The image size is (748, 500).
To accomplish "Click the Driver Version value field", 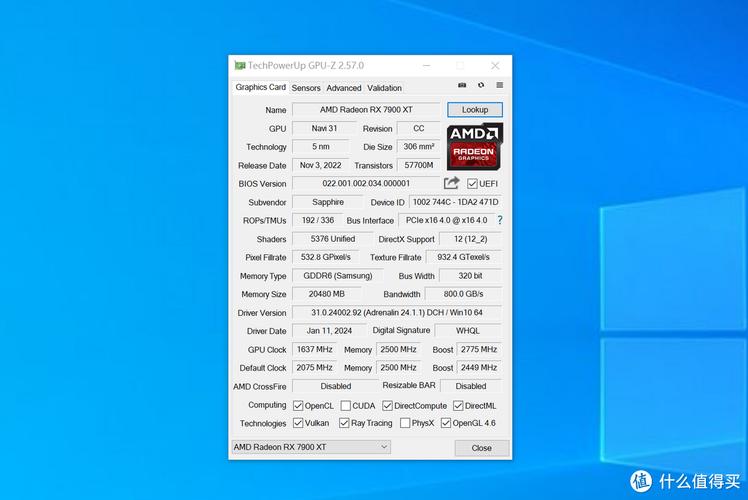I will (397, 313).
